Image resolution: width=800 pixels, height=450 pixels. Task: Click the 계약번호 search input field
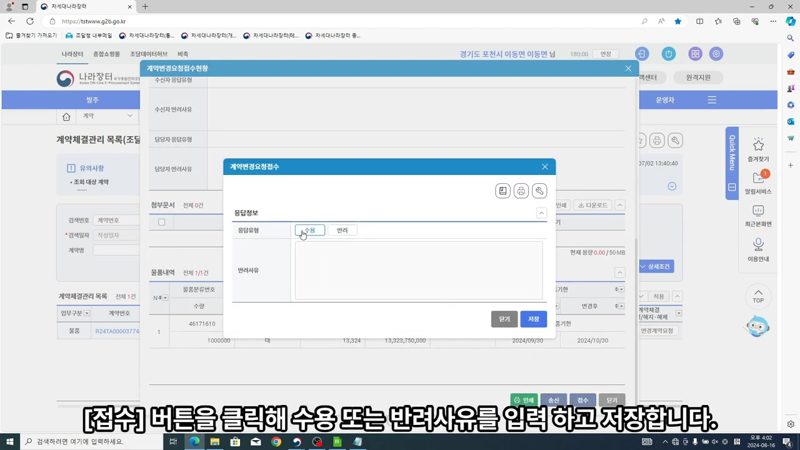pos(117,220)
